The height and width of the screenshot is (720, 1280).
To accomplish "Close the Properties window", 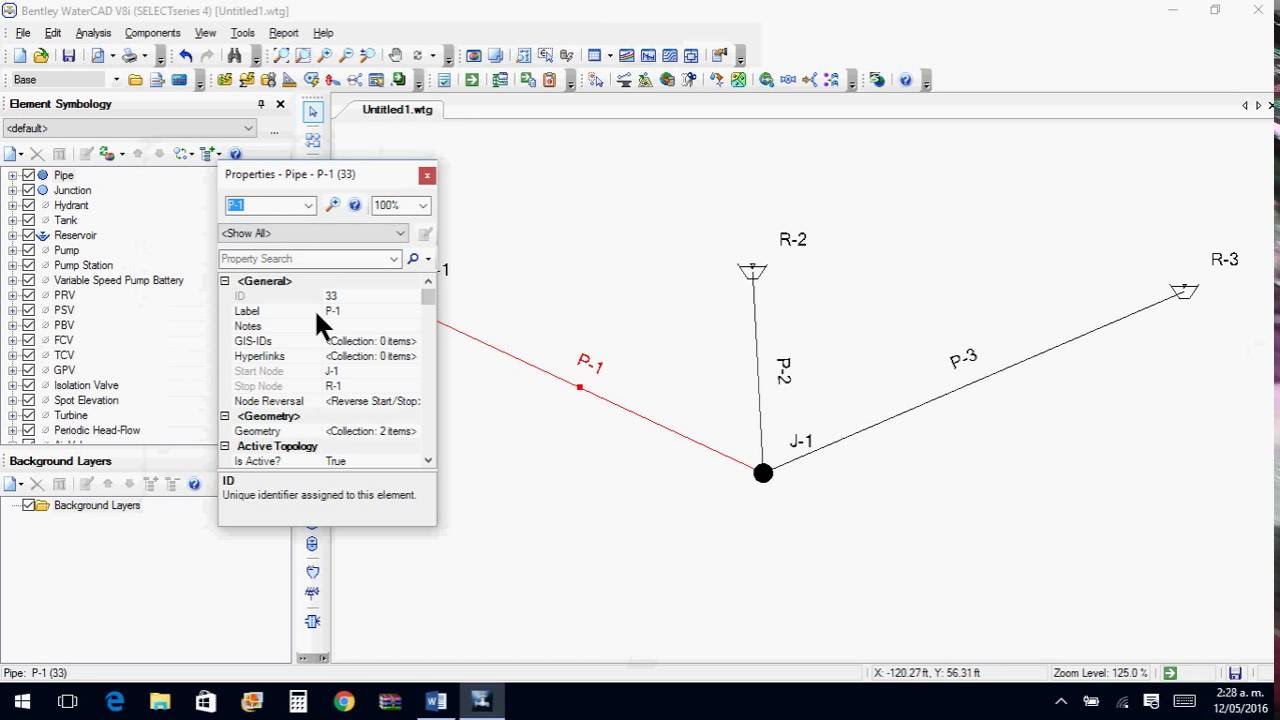I will click(427, 175).
